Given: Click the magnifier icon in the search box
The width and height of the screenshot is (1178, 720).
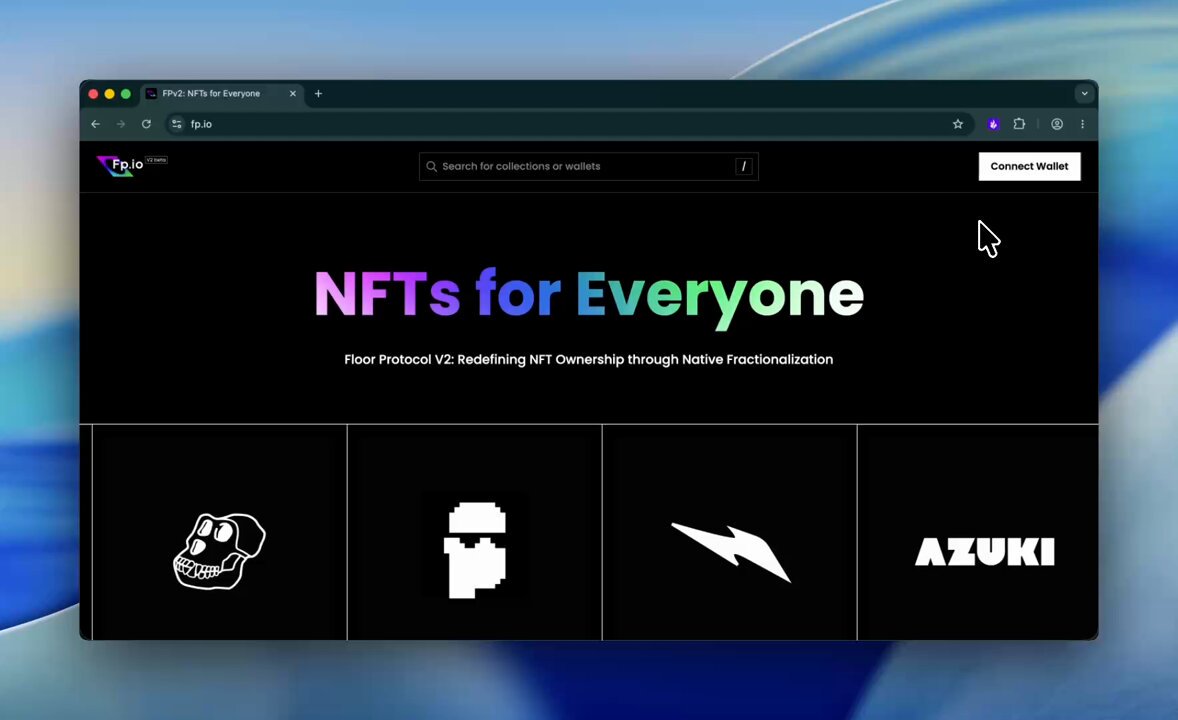Looking at the screenshot, I should 431,167.
